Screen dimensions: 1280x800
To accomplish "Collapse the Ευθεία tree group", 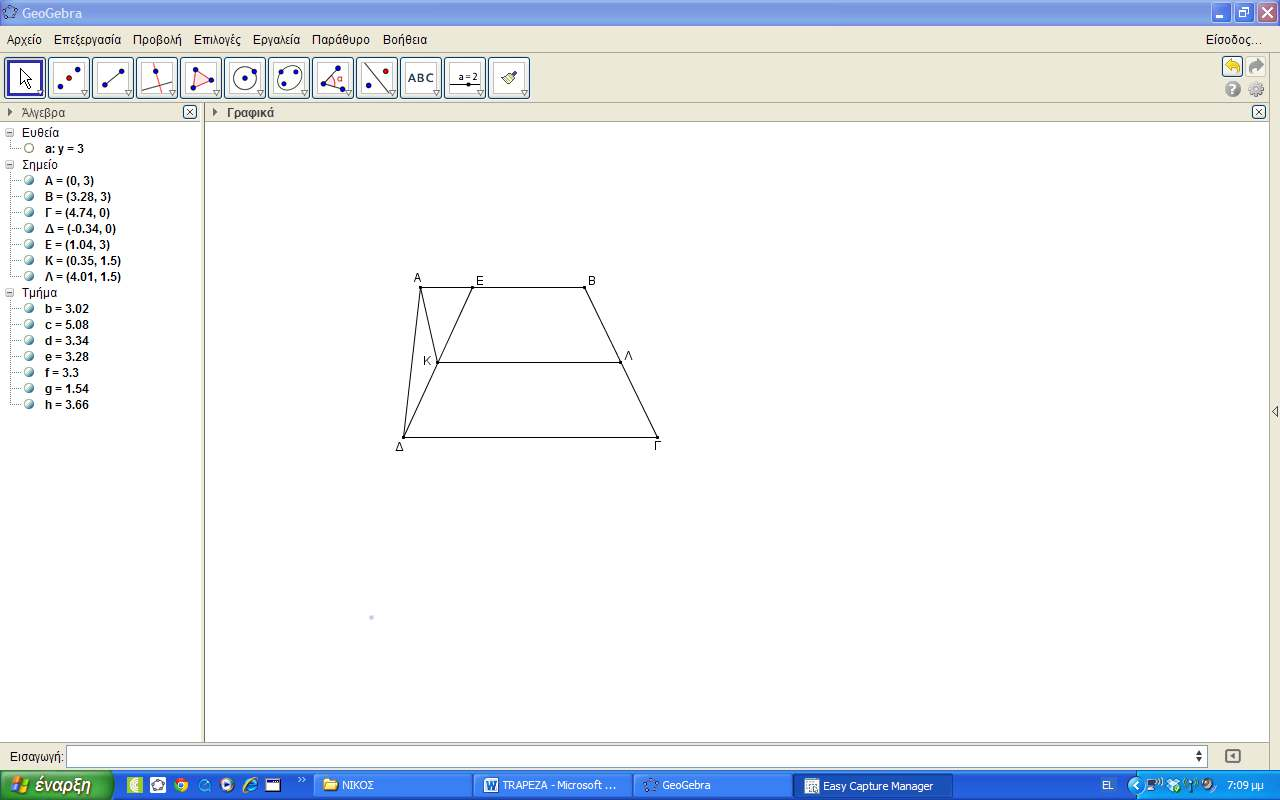I will (10, 132).
